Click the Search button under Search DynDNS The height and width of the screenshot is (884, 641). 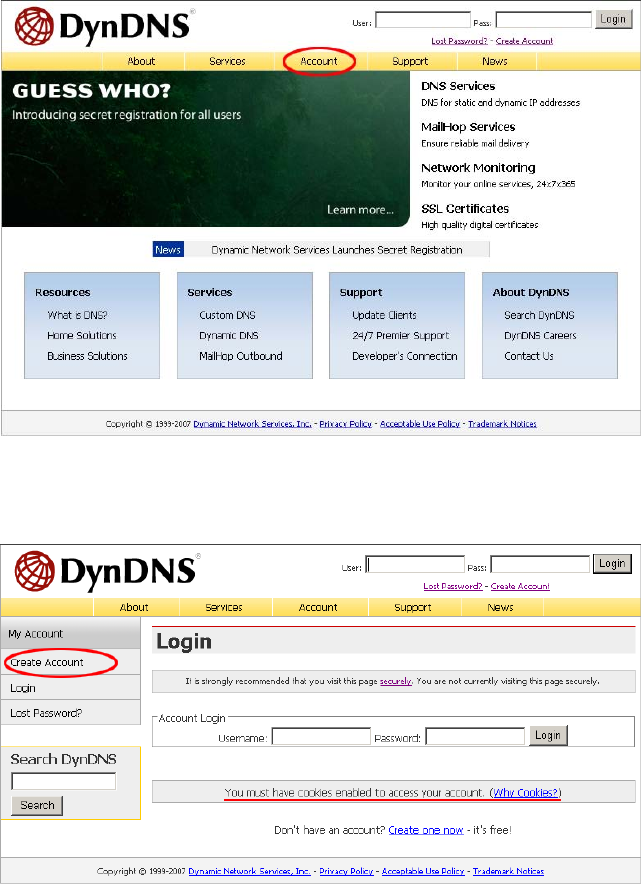37,805
